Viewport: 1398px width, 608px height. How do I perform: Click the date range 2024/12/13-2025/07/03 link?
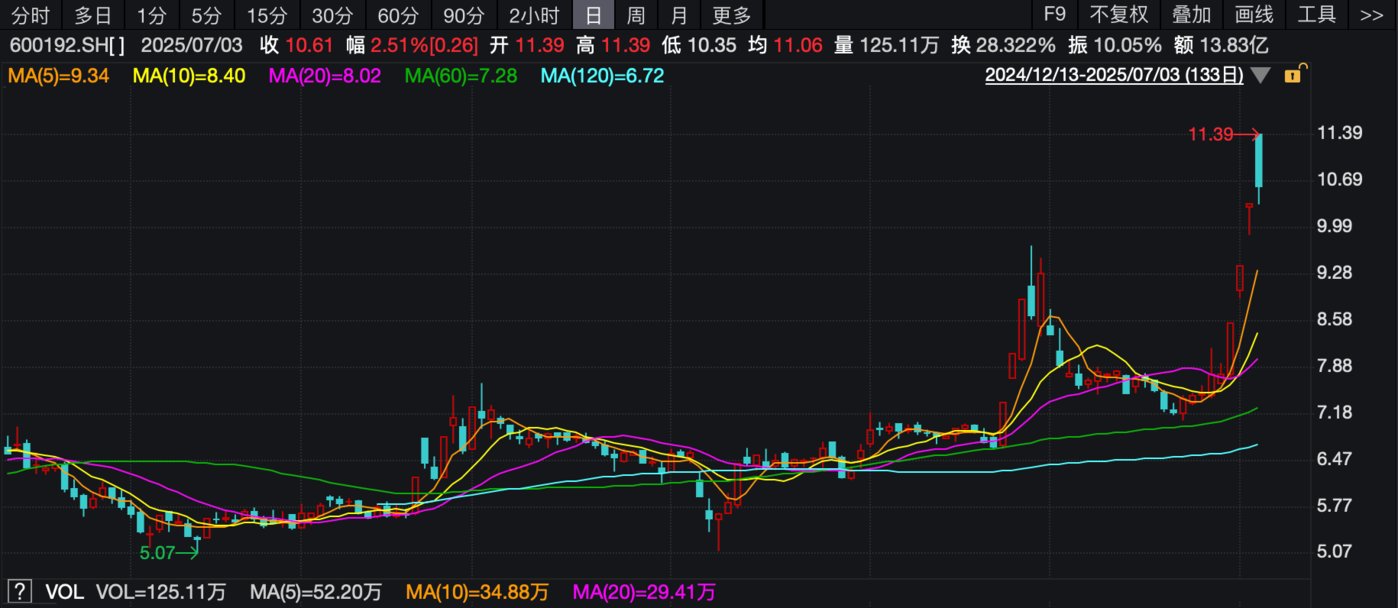point(1114,76)
